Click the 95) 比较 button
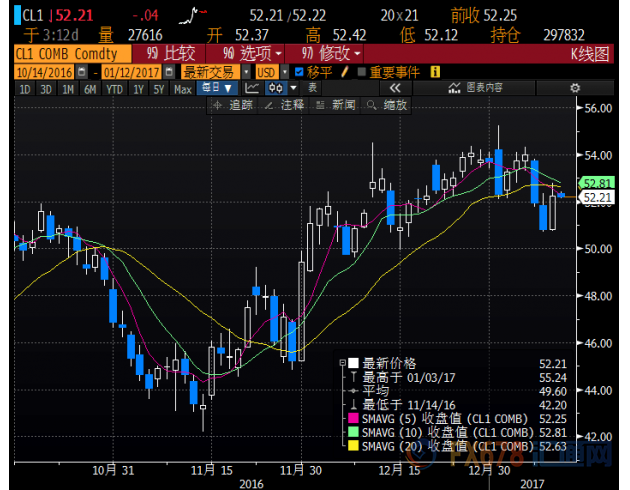This screenshot has width=630, height=490. tap(167, 54)
